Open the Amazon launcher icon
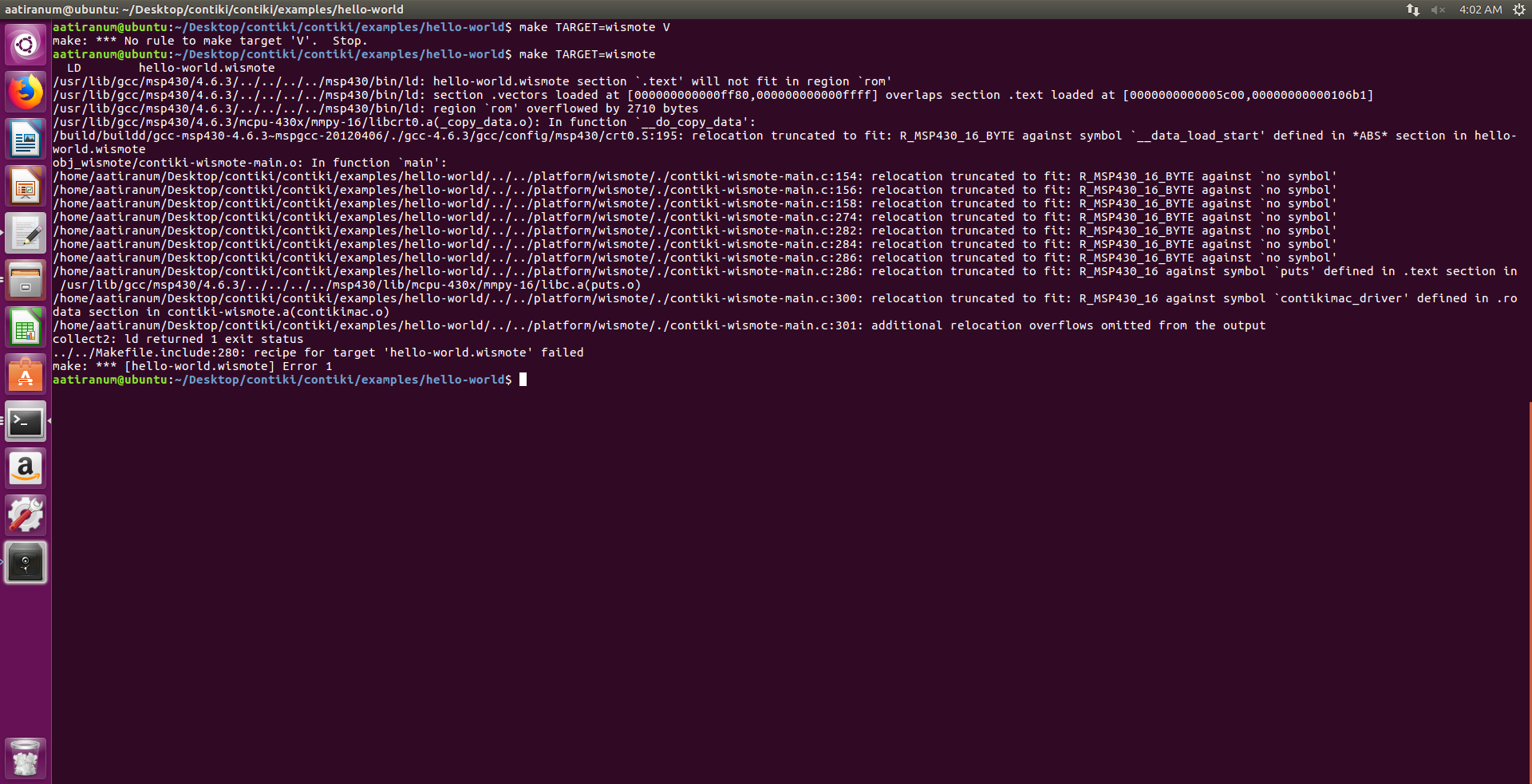The width and height of the screenshot is (1532, 784). coord(26,468)
